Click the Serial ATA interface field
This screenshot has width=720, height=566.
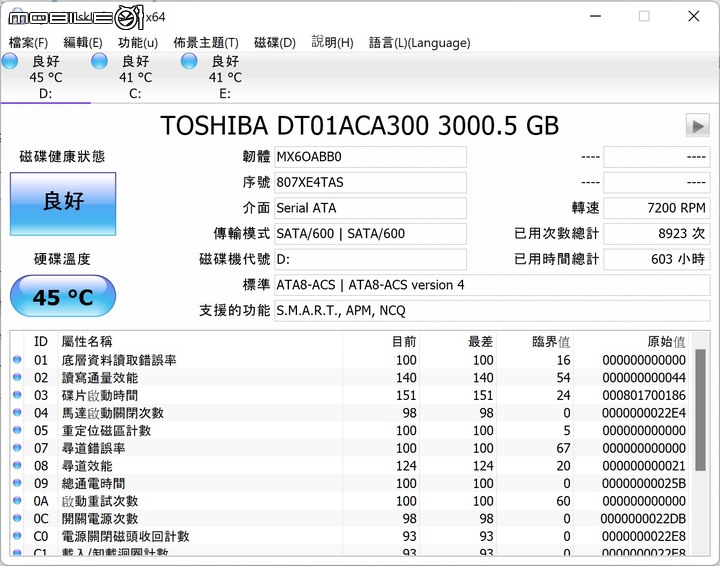click(x=370, y=208)
